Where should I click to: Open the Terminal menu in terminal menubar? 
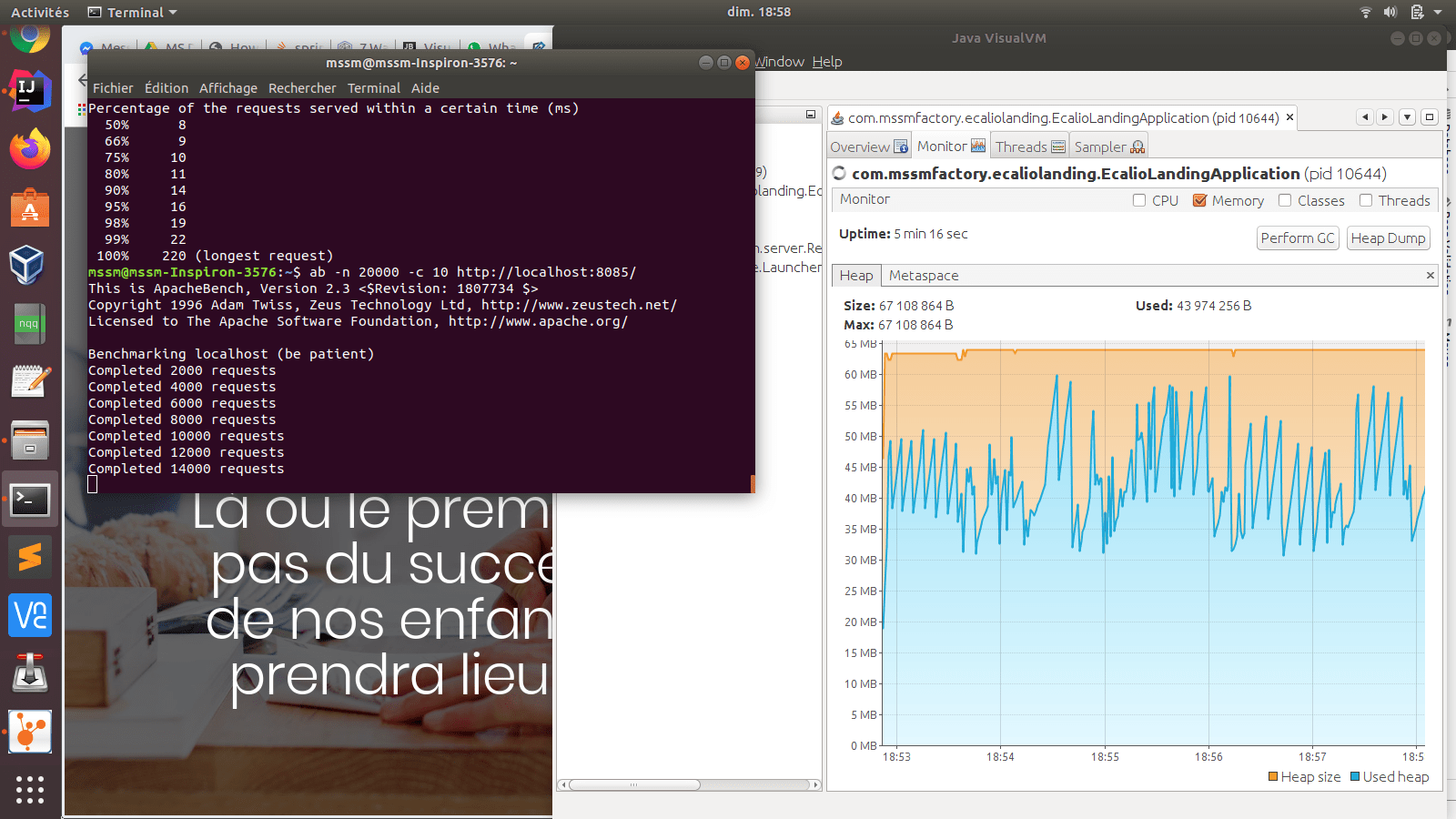pos(374,88)
